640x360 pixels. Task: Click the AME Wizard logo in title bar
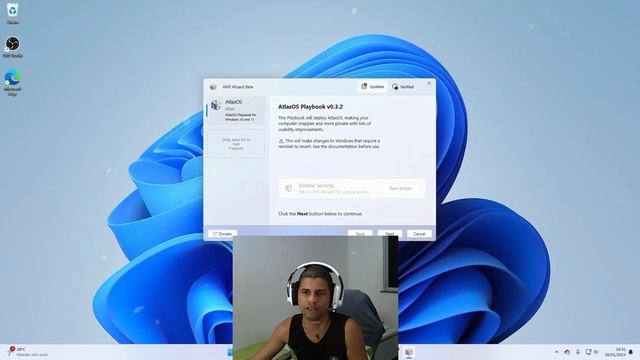pos(213,87)
